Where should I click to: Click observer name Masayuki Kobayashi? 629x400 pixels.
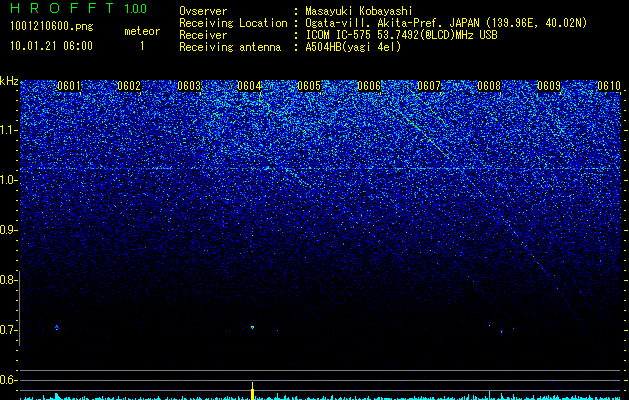pyautogui.click(x=359, y=11)
